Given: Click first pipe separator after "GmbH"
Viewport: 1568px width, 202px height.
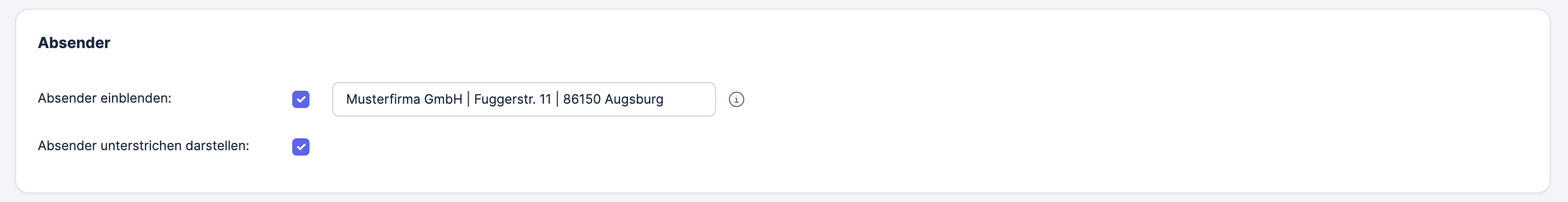Looking at the screenshot, I should click(x=468, y=99).
